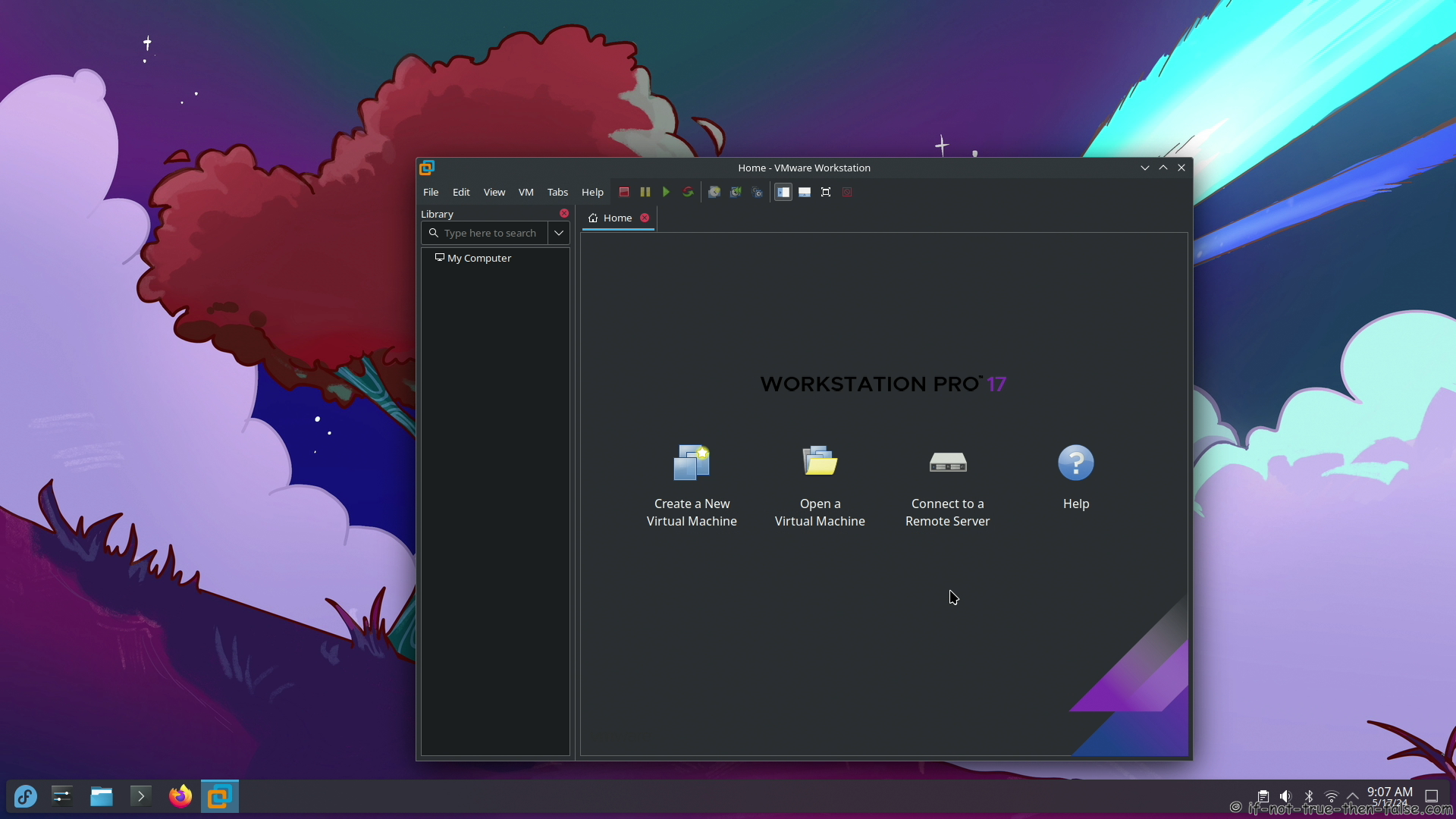Click the Take Snapshot toolbar icon
Image resolution: width=1456 pixels, height=819 pixels.
coord(714,192)
